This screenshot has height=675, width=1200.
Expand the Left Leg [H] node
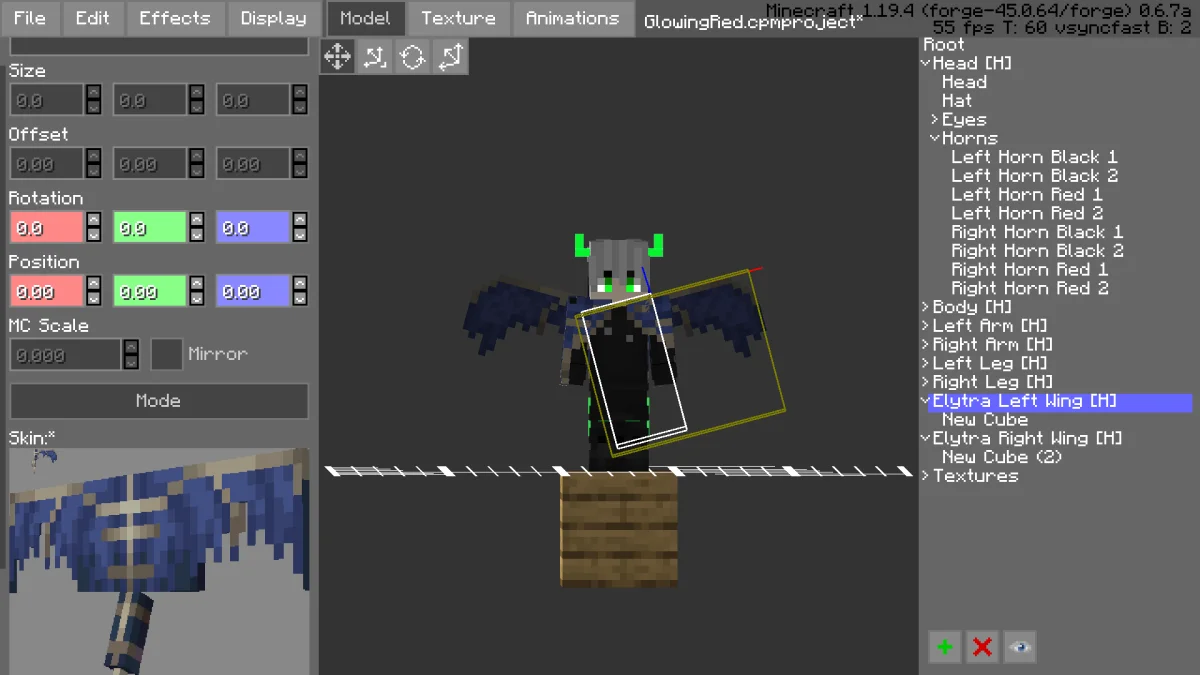click(x=926, y=364)
